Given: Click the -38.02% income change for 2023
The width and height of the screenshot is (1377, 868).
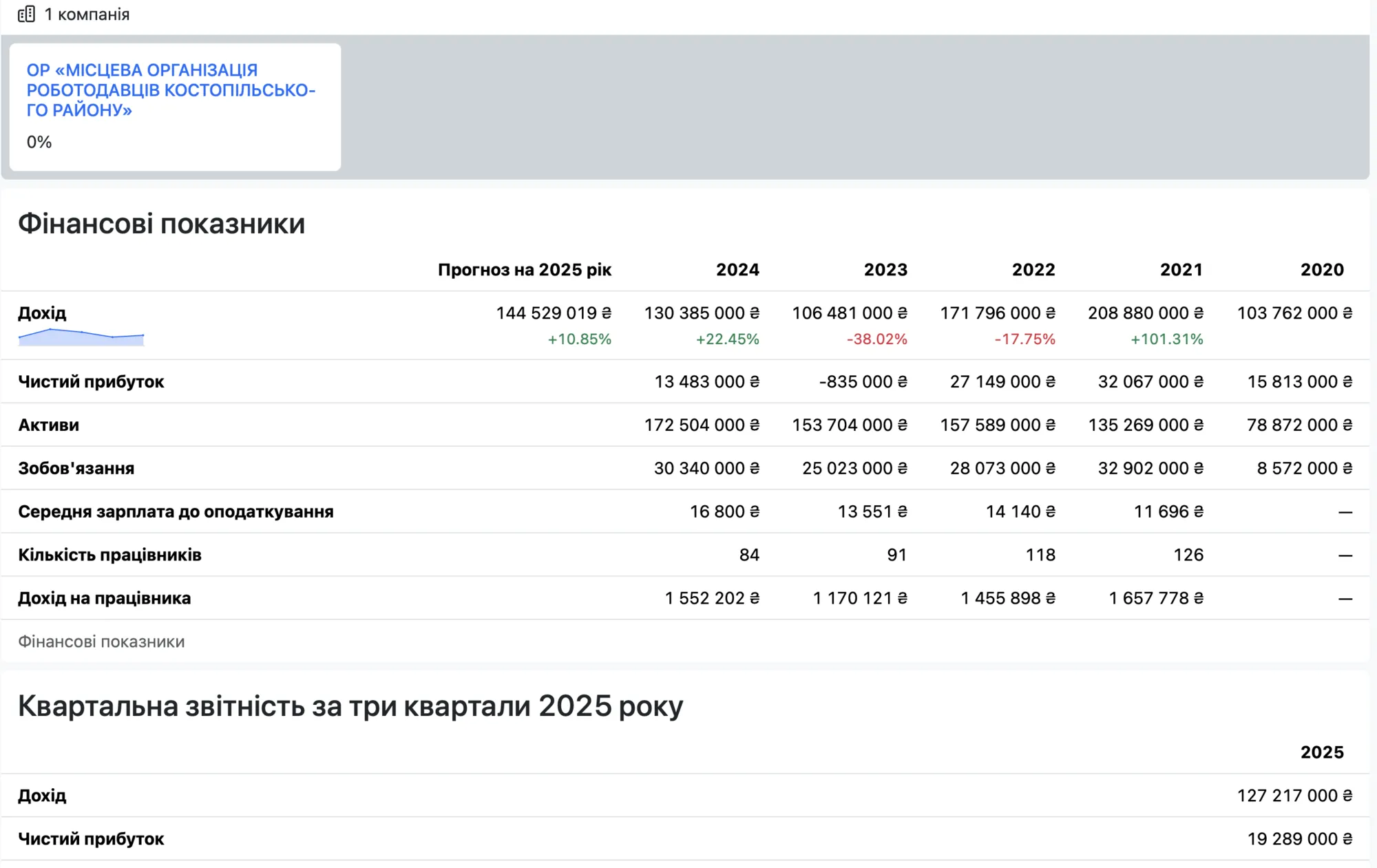Looking at the screenshot, I should (x=876, y=339).
